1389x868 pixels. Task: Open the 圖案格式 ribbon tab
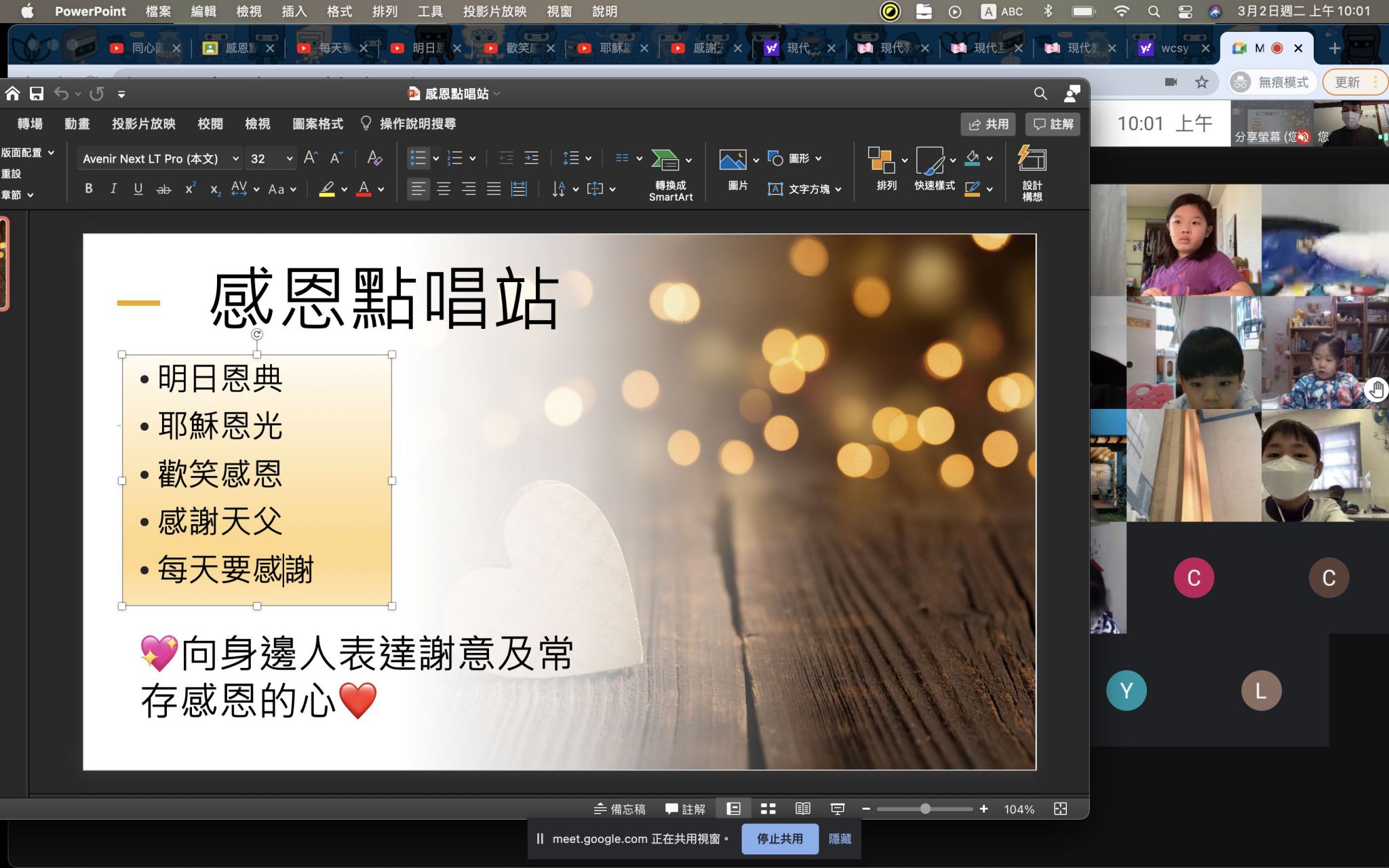point(317,123)
